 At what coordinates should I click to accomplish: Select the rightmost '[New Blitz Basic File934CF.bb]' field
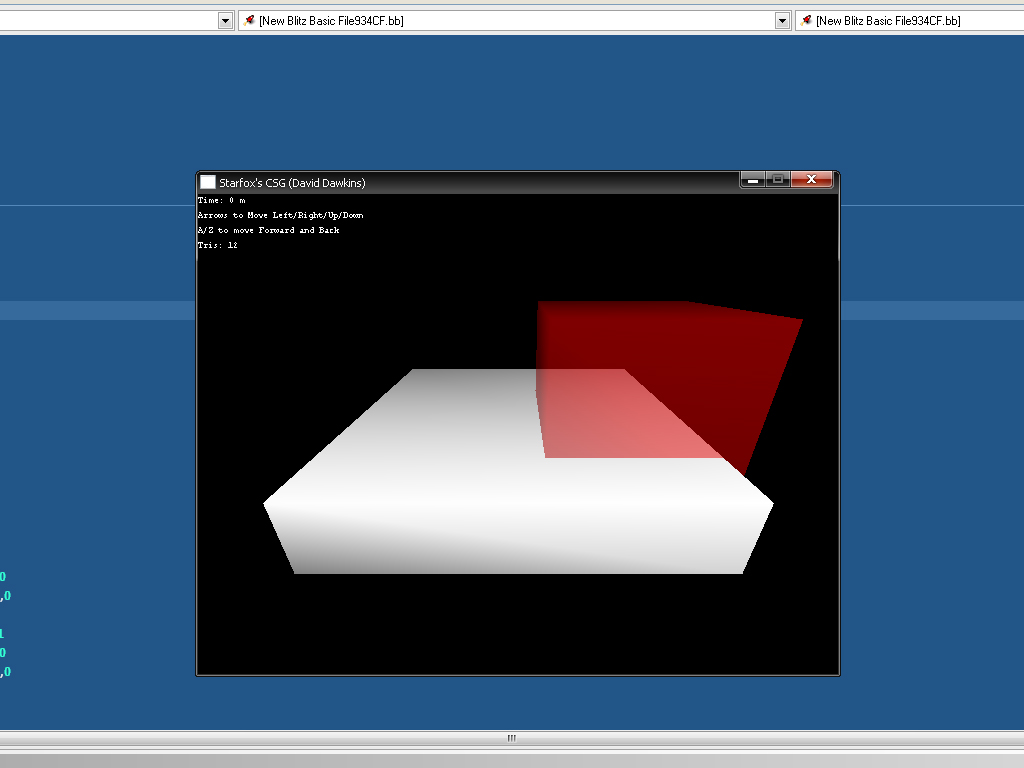coord(900,20)
